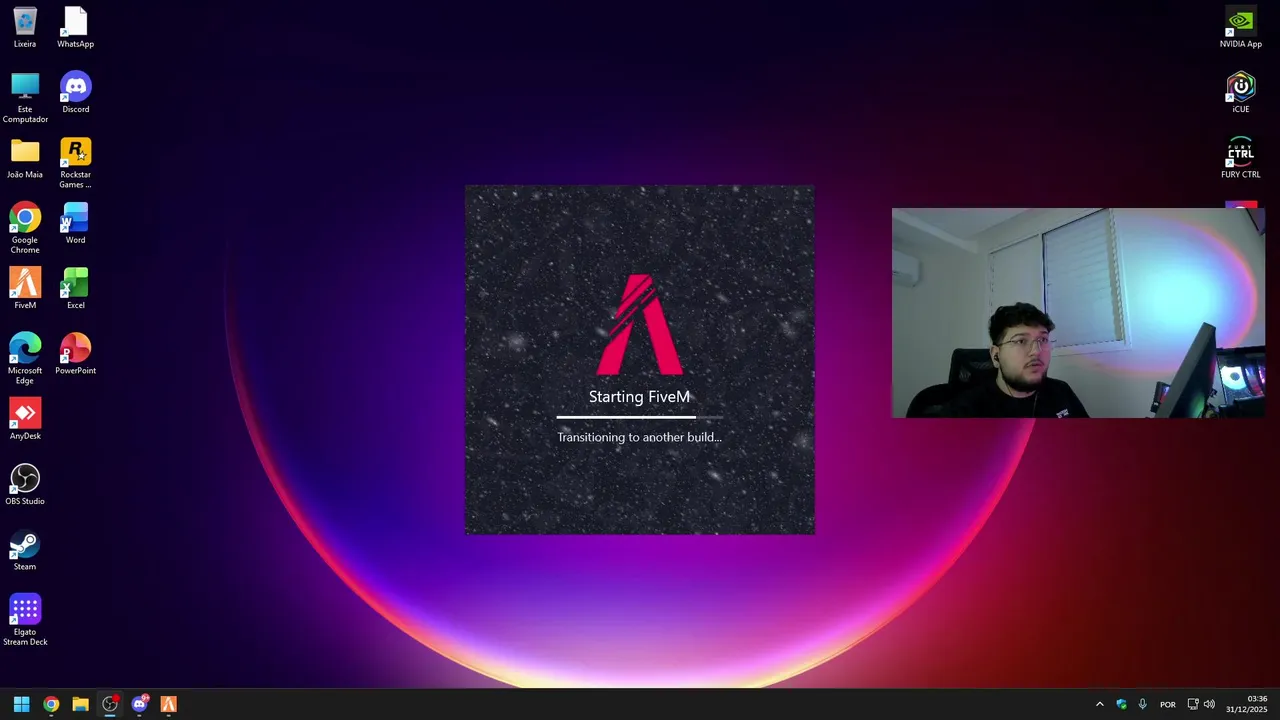The width and height of the screenshot is (1280, 720).
Task: Open Windows Security tray icon
Action: tap(1121, 704)
